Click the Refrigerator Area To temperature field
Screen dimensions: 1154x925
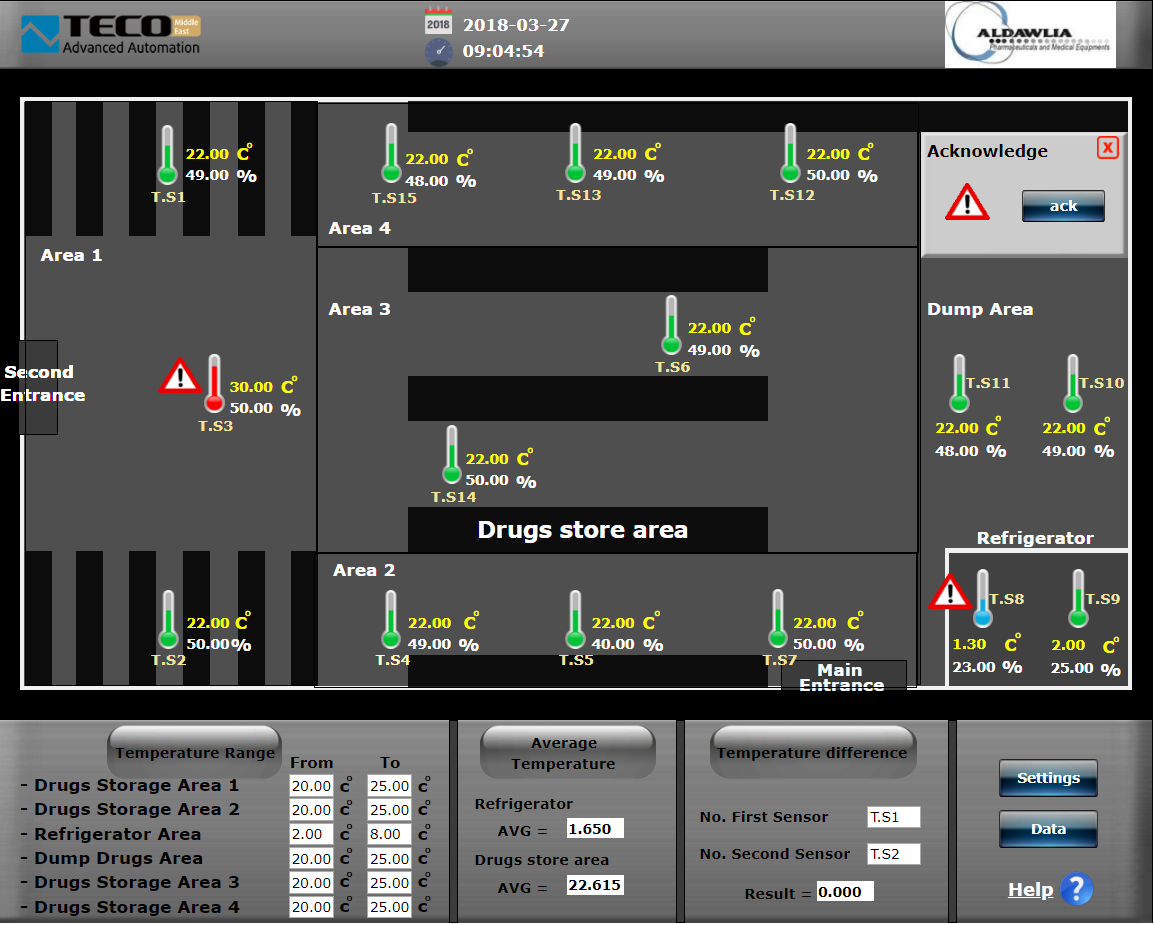(388, 834)
